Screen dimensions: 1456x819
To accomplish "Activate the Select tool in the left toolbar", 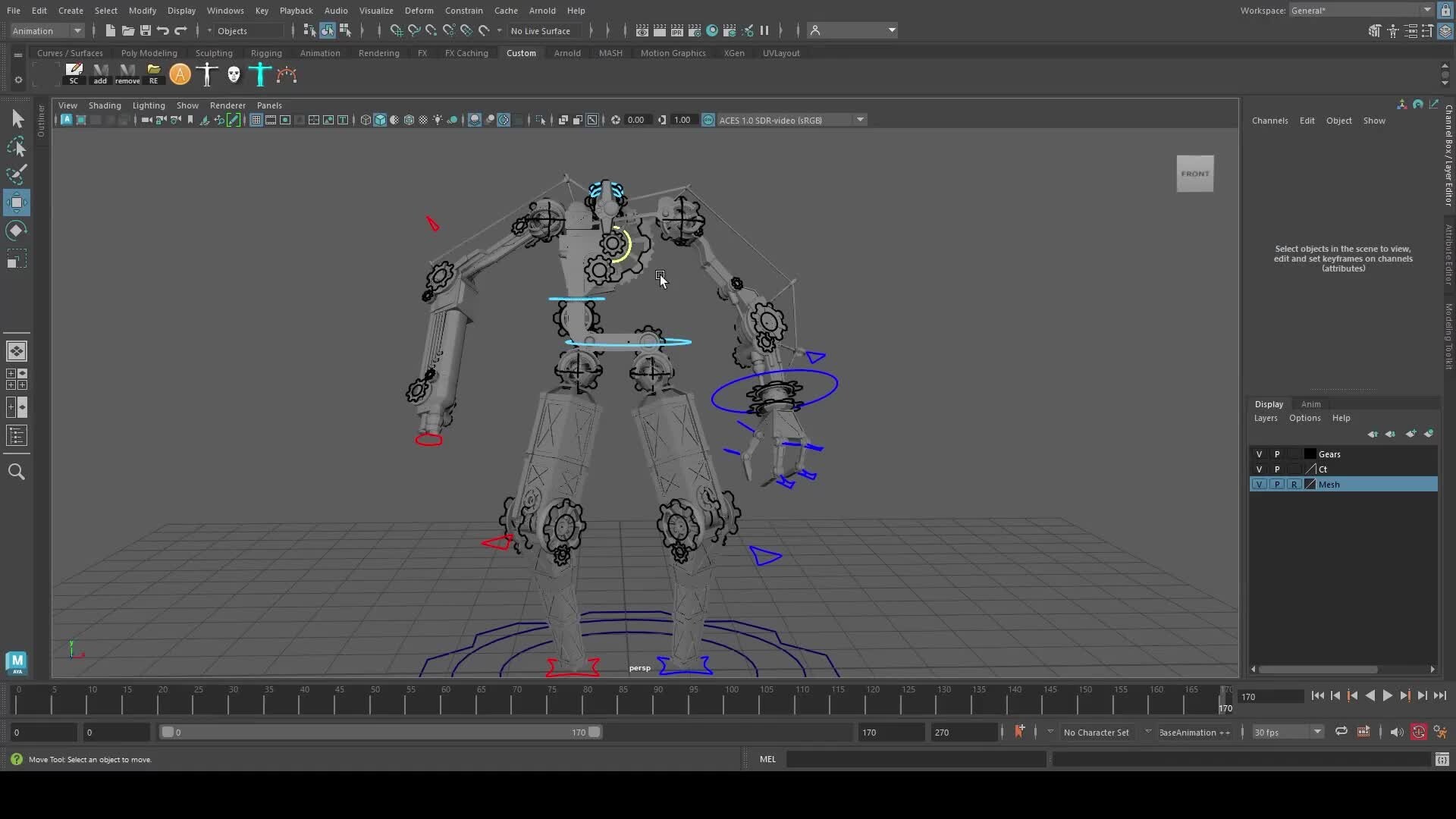I will pyautogui.click(x=17, y=118).
